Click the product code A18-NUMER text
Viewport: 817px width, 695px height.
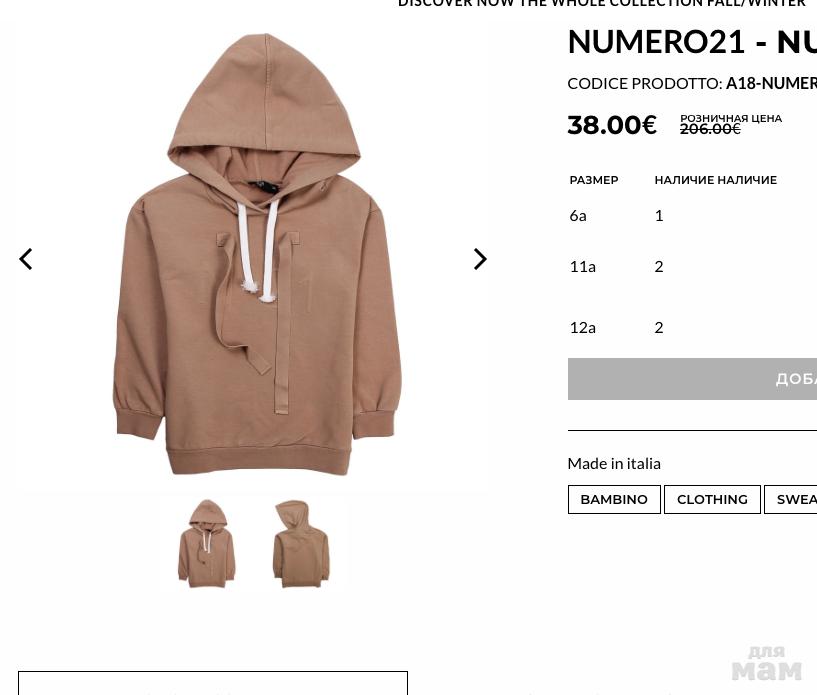[771, 83]
